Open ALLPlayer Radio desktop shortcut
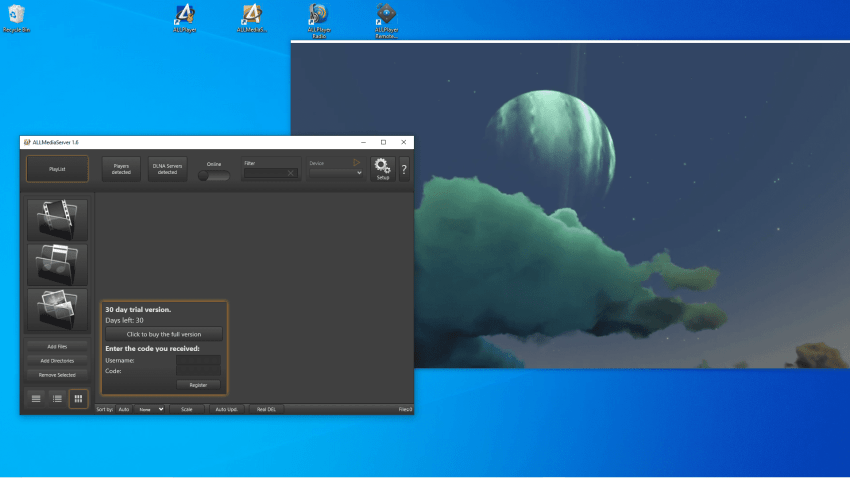 click(x=319, y=21)
